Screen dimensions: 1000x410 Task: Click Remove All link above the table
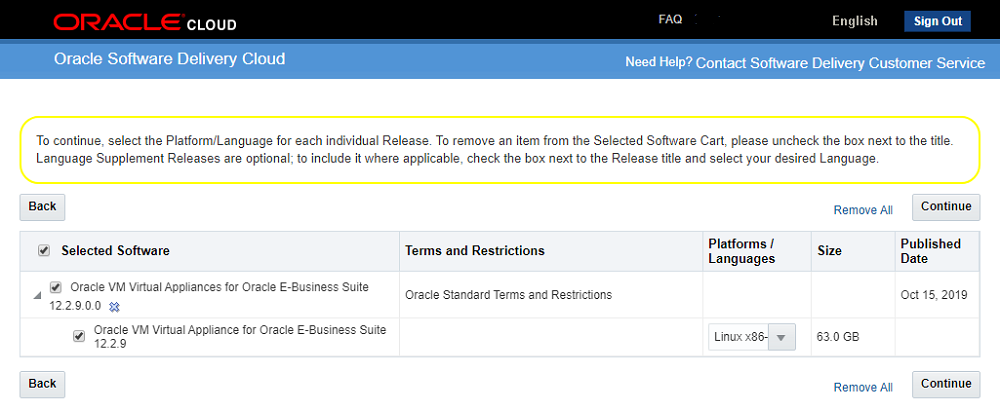[863, 210]
